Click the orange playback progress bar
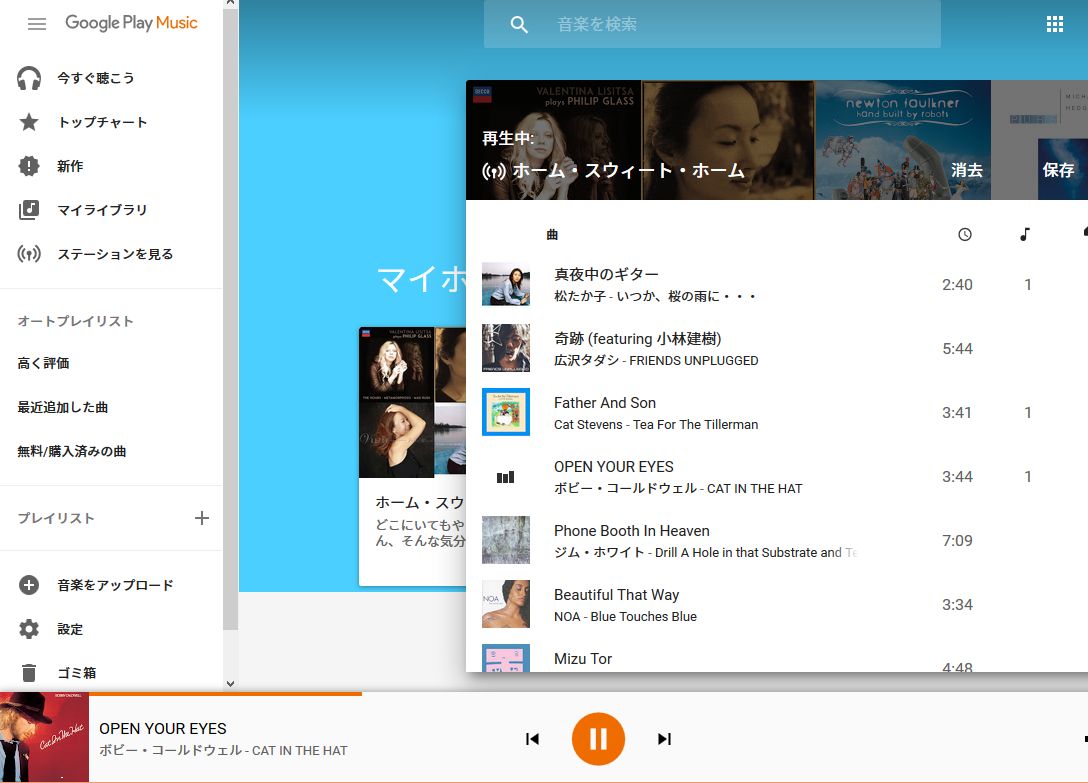Image resolution: width=1088 pixels, height=783 pixels. [x=226, y=693]
